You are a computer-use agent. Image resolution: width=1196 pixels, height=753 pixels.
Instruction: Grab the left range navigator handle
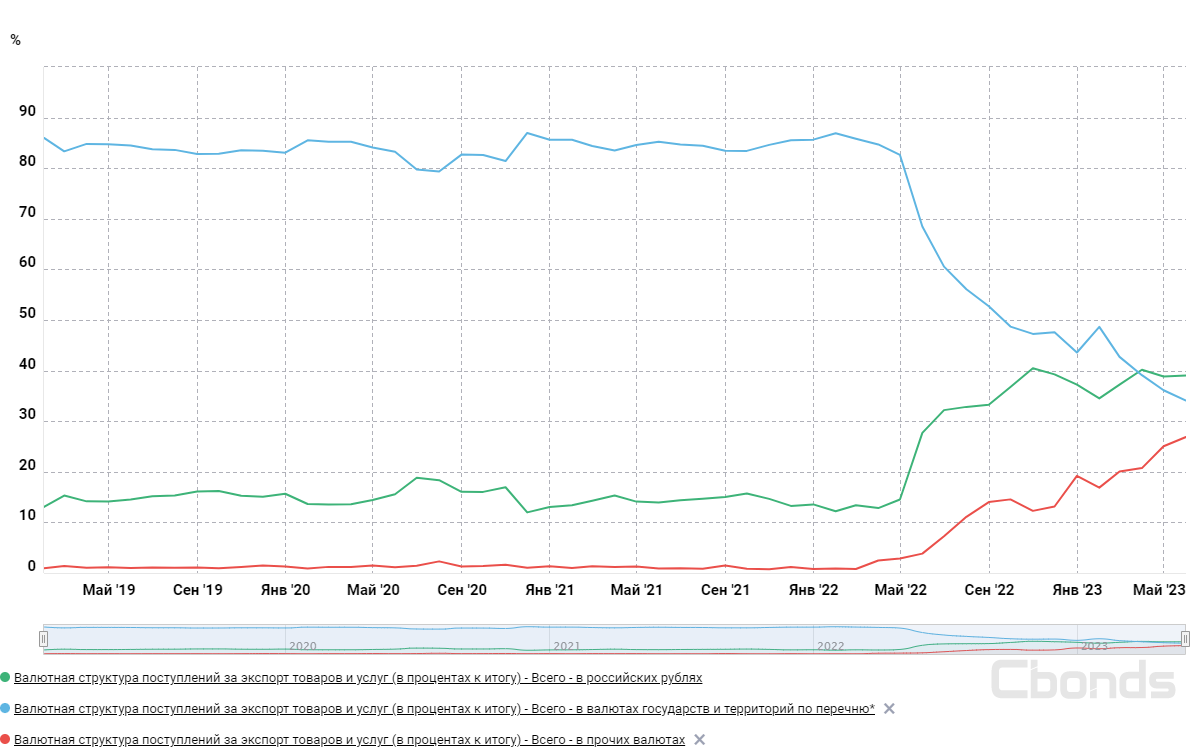43,638
